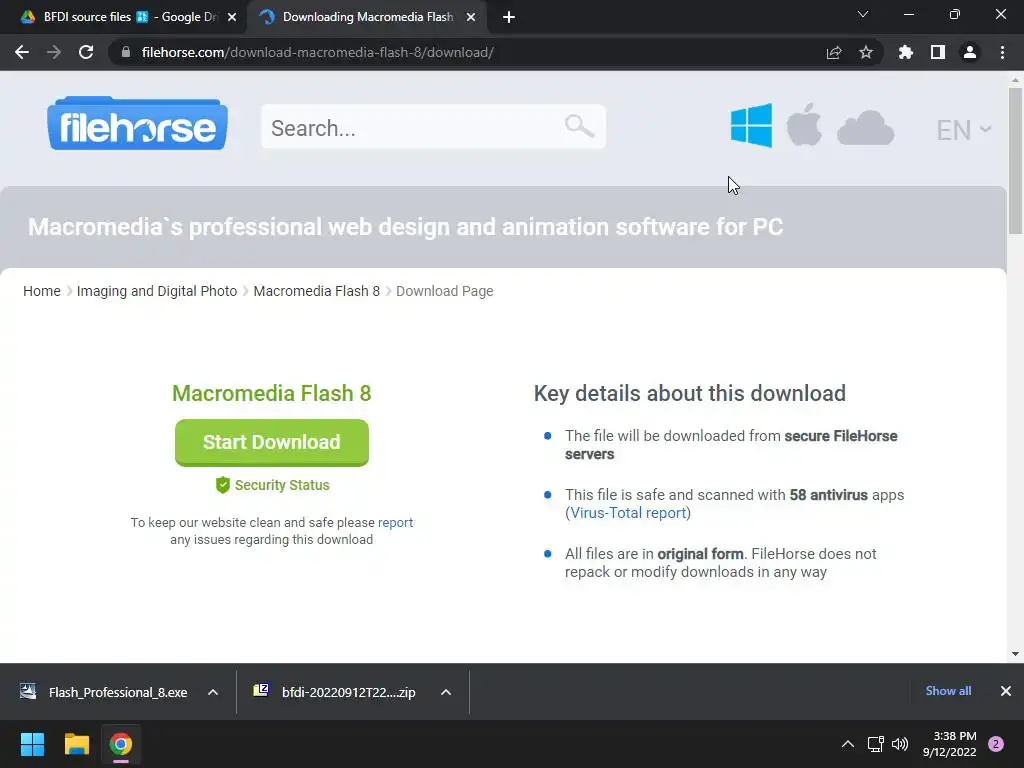The image size is (1024, 768).
Task: Close the downloads bar
Action: point(1006,691)
